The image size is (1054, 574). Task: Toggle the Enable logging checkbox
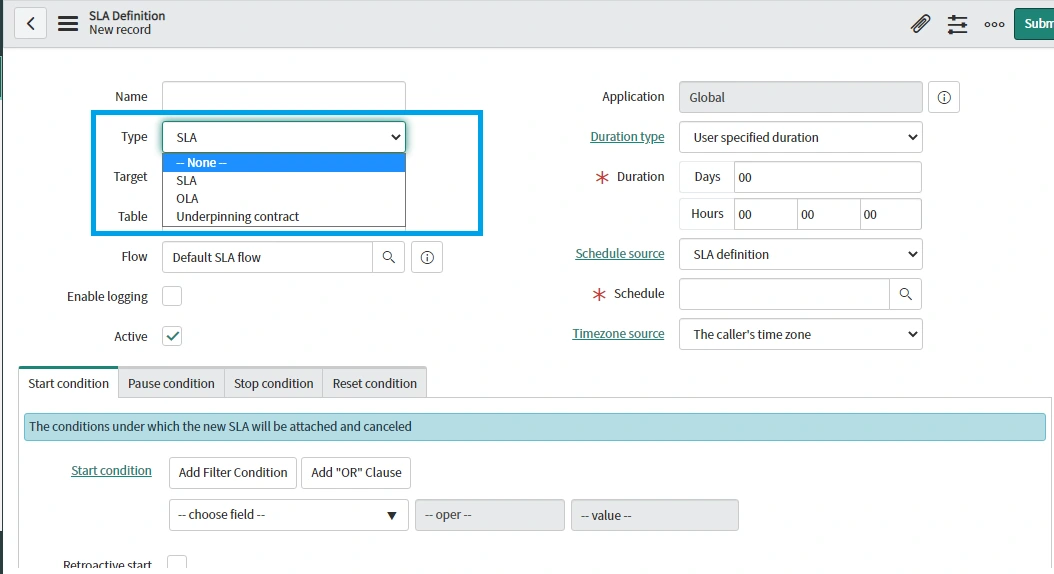(x=172, y=296)
